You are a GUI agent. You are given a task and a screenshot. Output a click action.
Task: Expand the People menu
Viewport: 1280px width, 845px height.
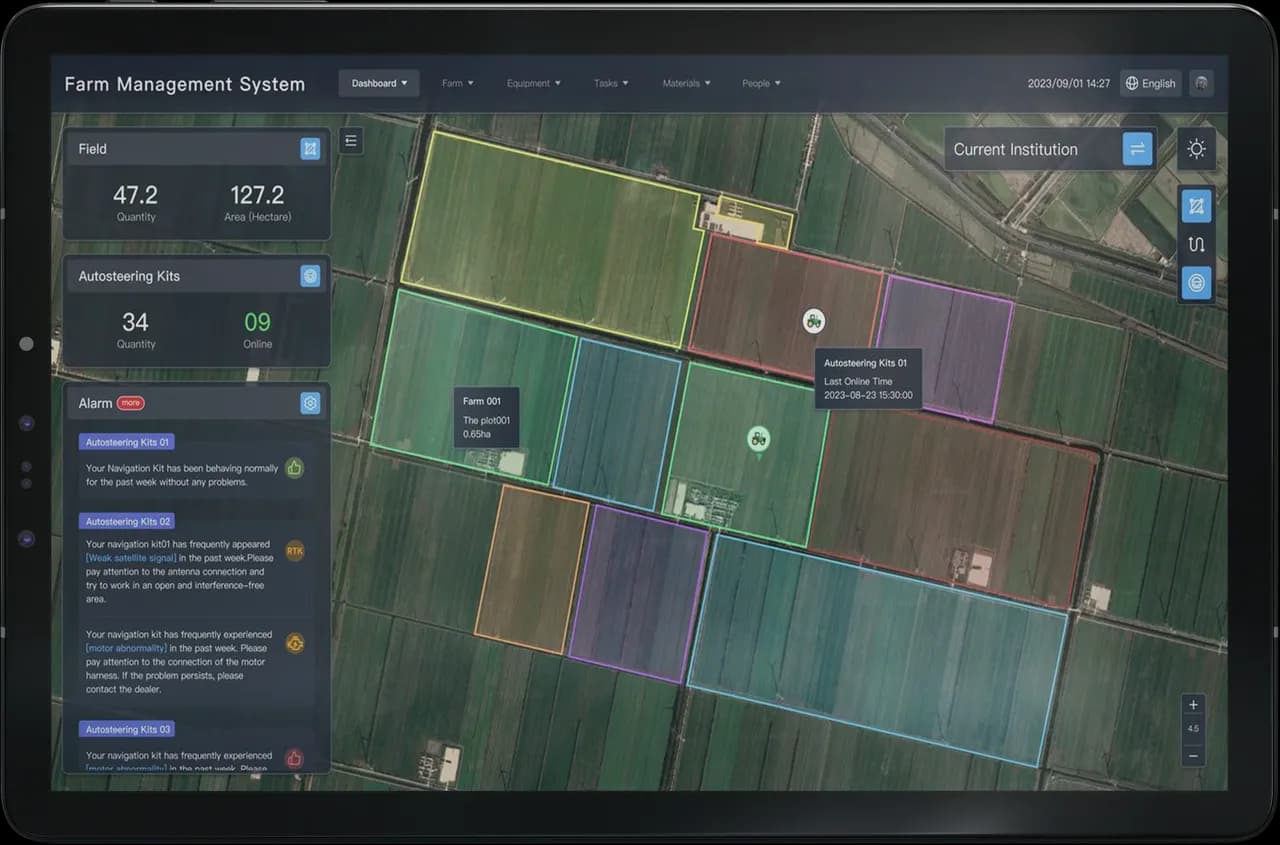[x=761, y=83]
